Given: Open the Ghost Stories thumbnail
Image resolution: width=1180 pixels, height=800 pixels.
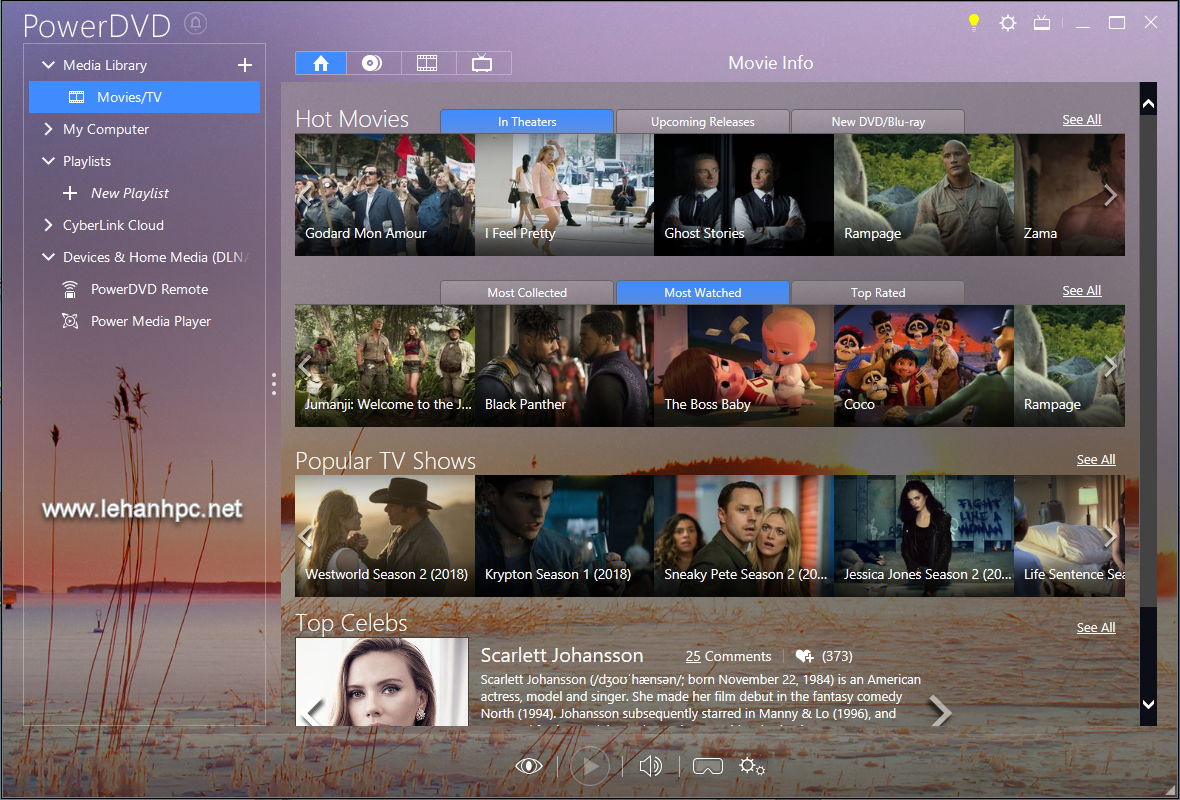Looking at the screenshot, I should click(744, 195).
